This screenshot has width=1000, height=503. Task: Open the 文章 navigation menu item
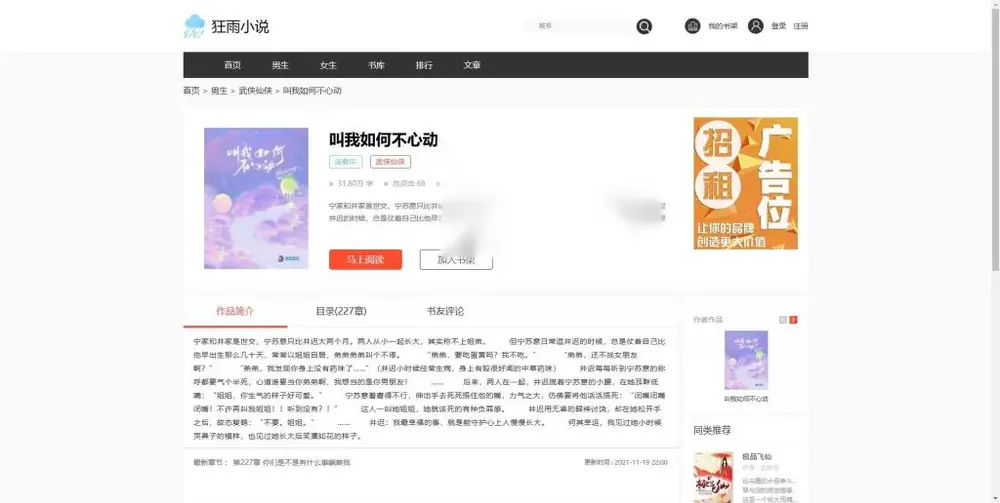(x=472, y=65)
